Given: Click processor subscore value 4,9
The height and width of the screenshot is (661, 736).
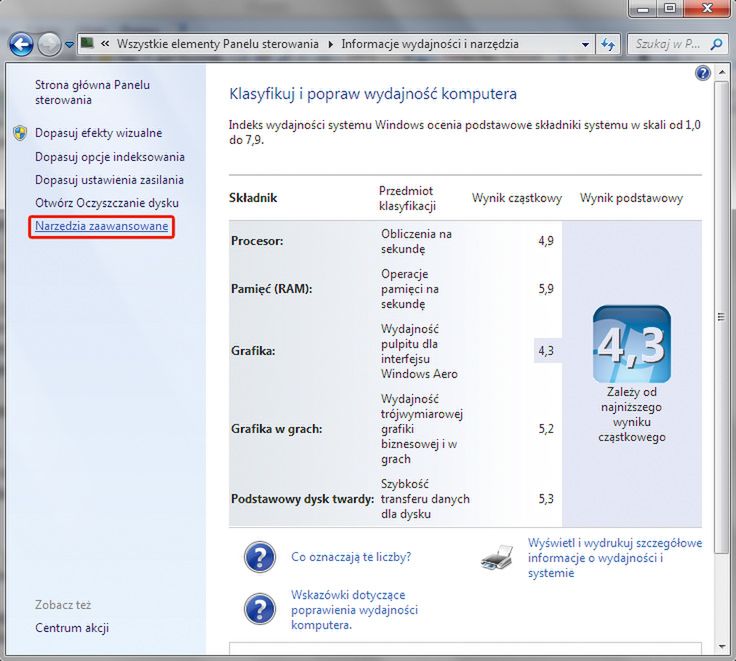Looking at the screenshot, I should pyautogui.click(x=546, y=241).
